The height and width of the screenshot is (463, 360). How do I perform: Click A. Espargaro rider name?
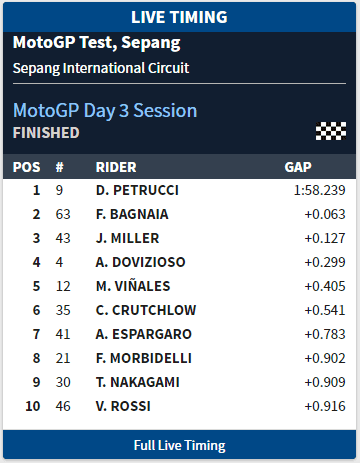tap(144, 334)
